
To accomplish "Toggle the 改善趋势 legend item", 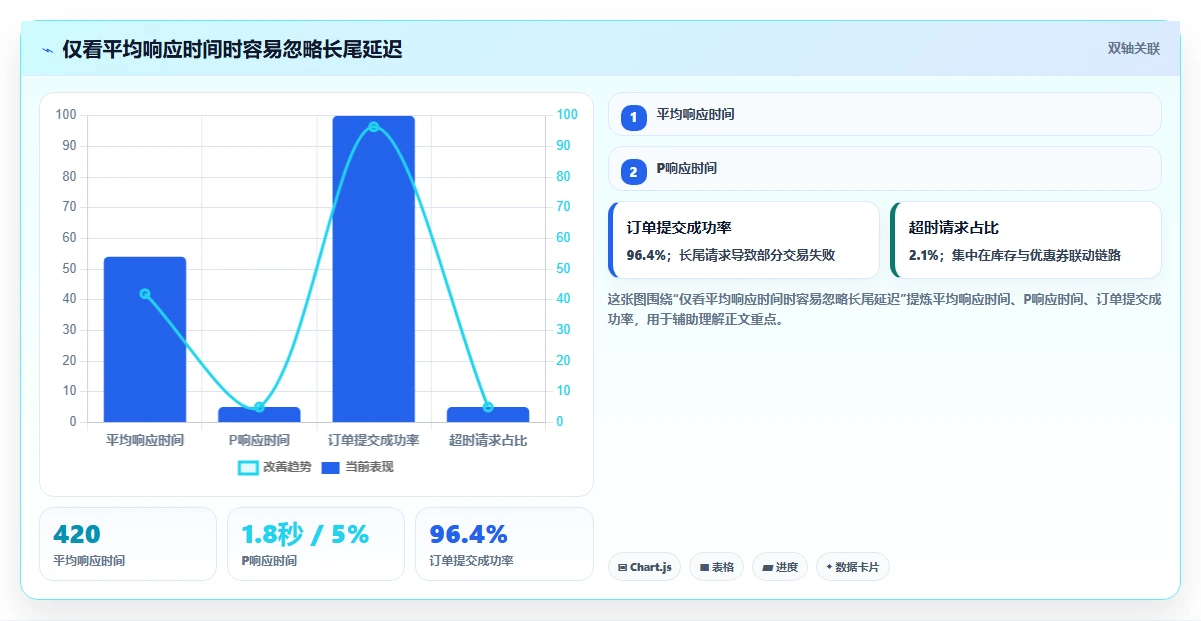I will 275,467.
